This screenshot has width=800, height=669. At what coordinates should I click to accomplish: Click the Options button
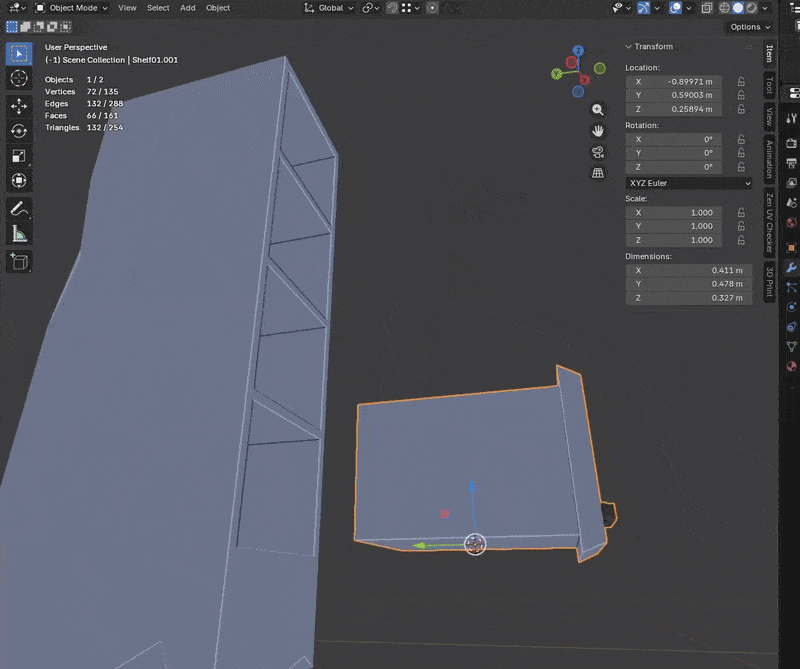click(749, 27)
